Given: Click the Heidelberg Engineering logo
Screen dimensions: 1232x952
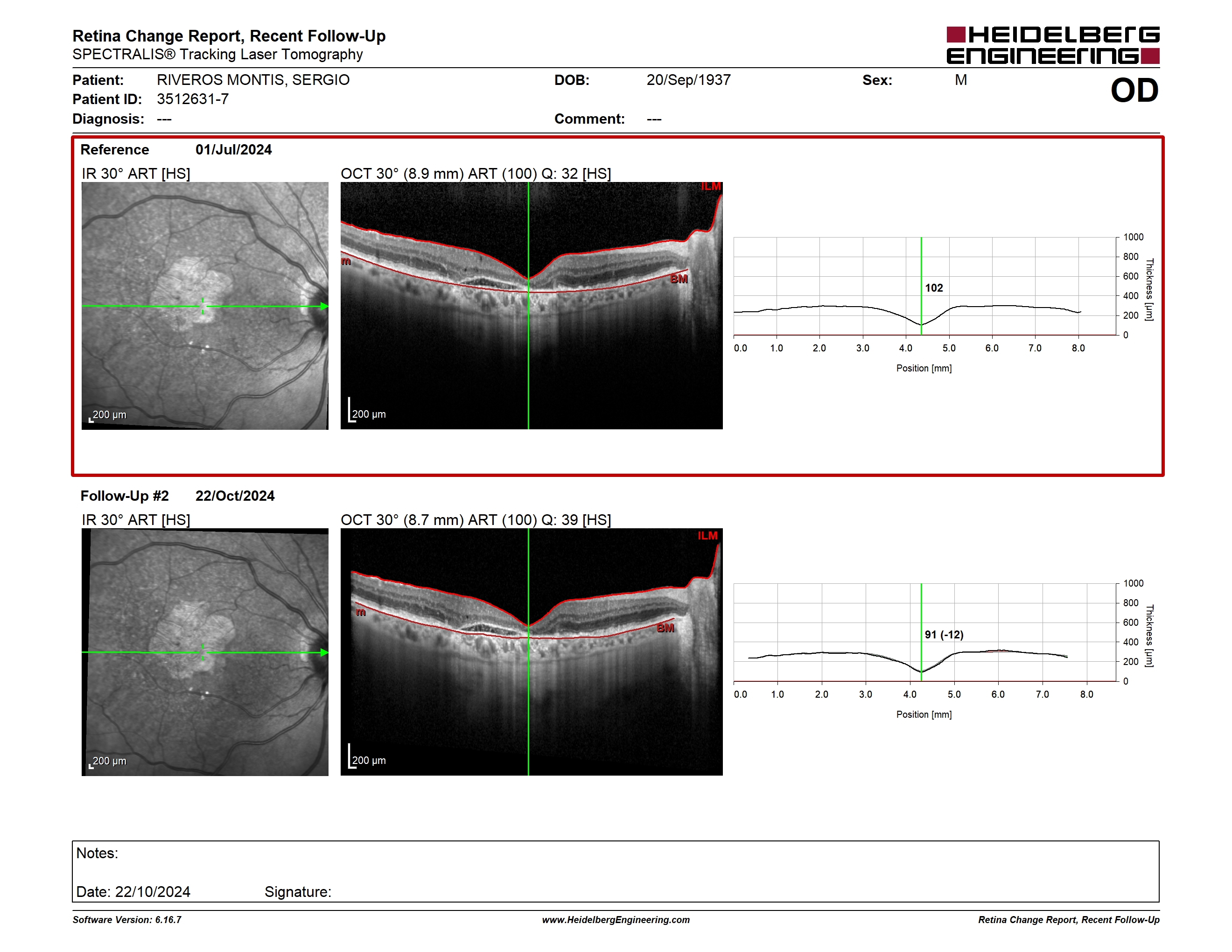Looking at the screenshot, I should [x=1053, y=45].
